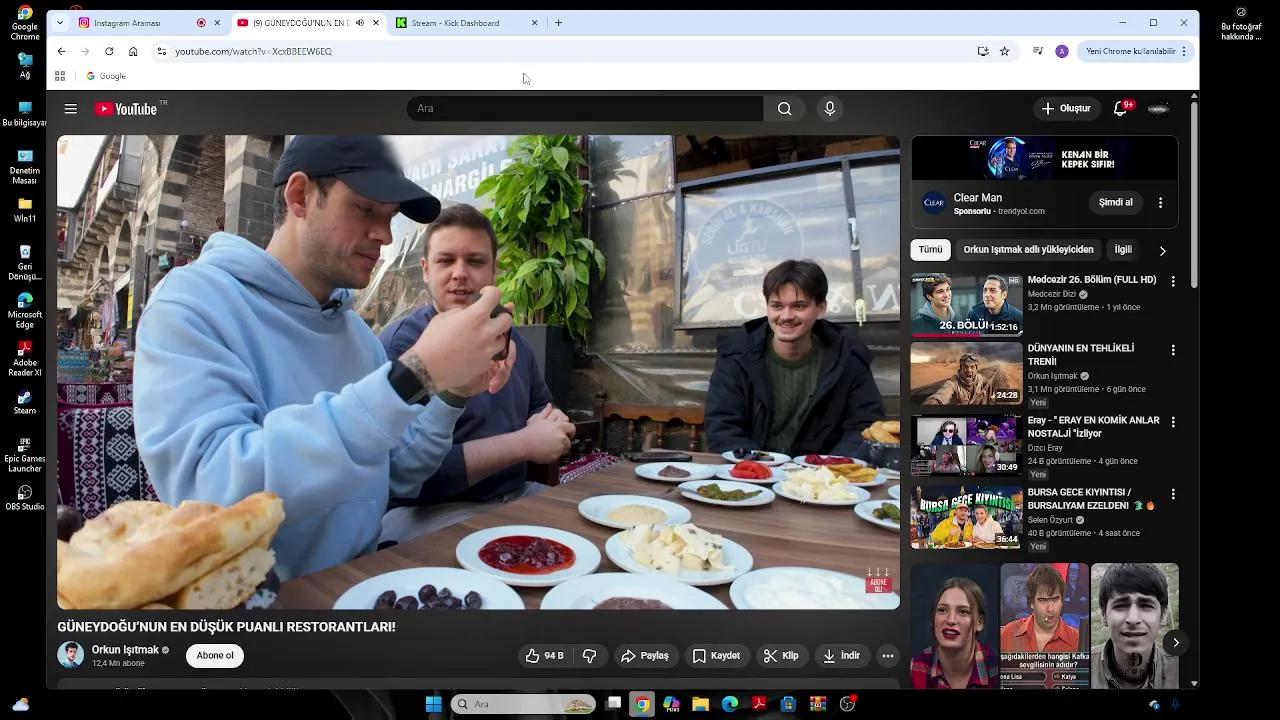
Task: Go back with Chrome back arrow
Action: pos(61,51)
